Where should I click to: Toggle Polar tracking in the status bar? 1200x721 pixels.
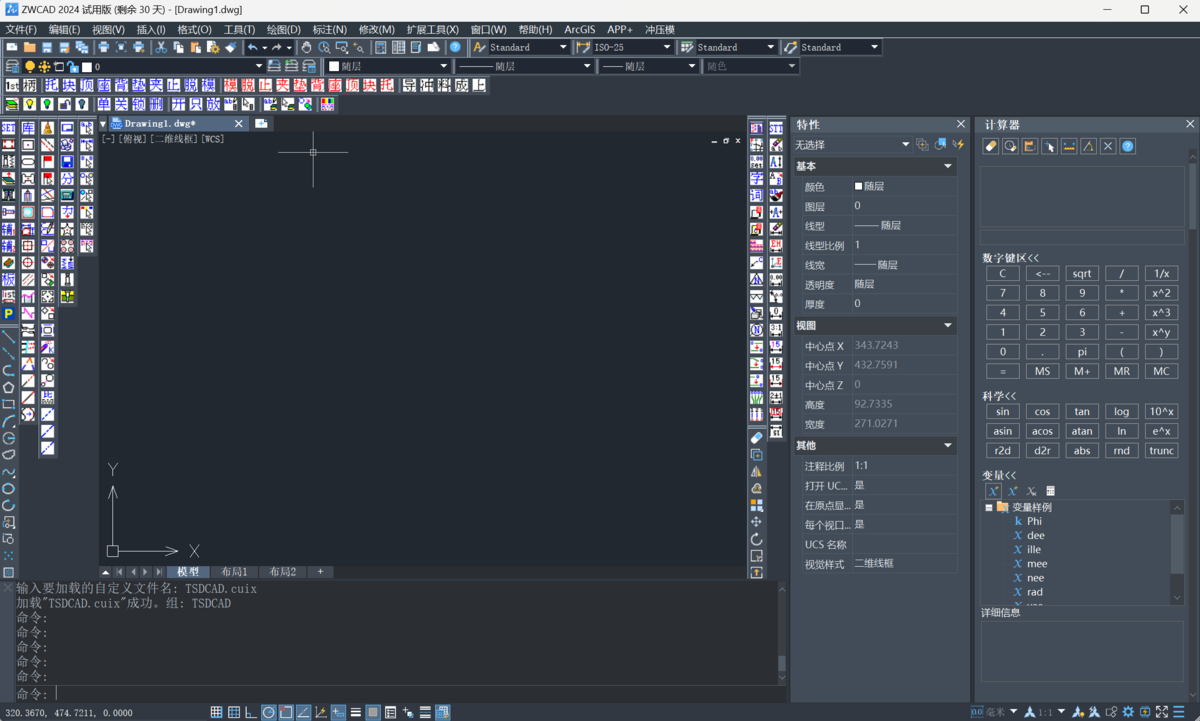tap(268, 712)
